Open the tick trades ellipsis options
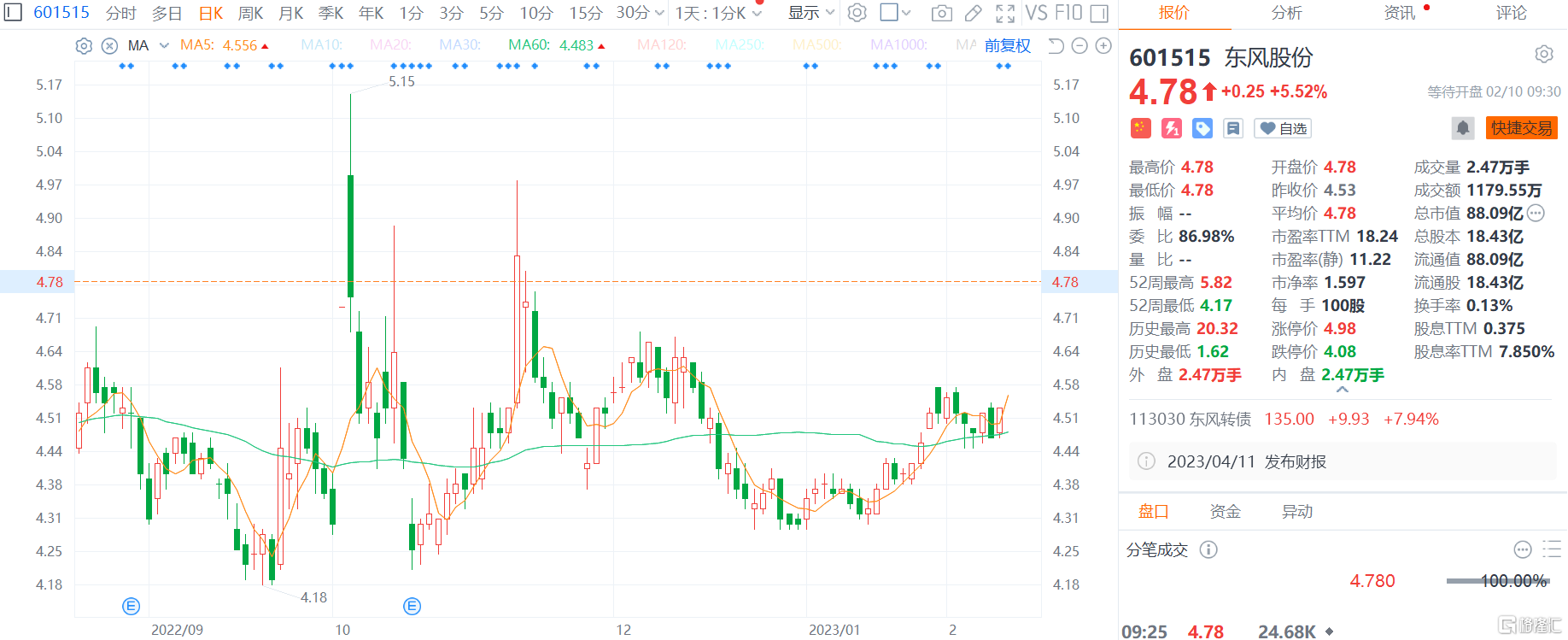This screenshot has height=640, width=1568. click(1523, 549)
